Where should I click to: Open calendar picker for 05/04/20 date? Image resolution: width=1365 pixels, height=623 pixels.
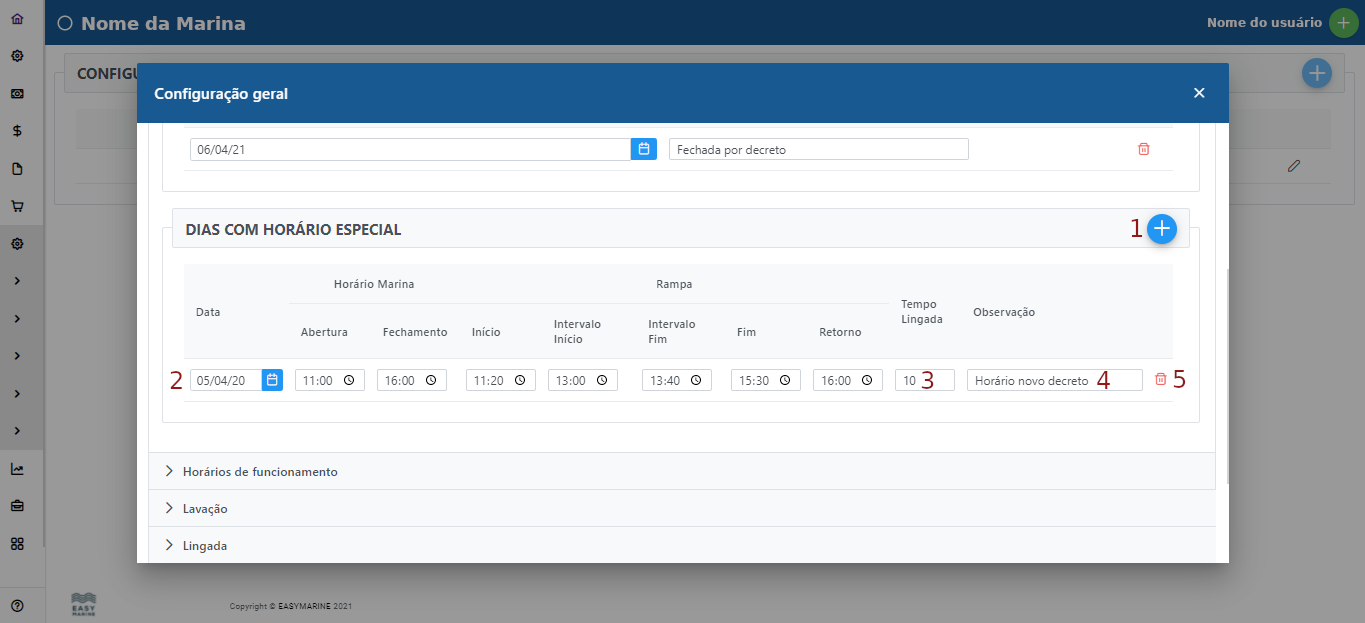coord(272,380)
